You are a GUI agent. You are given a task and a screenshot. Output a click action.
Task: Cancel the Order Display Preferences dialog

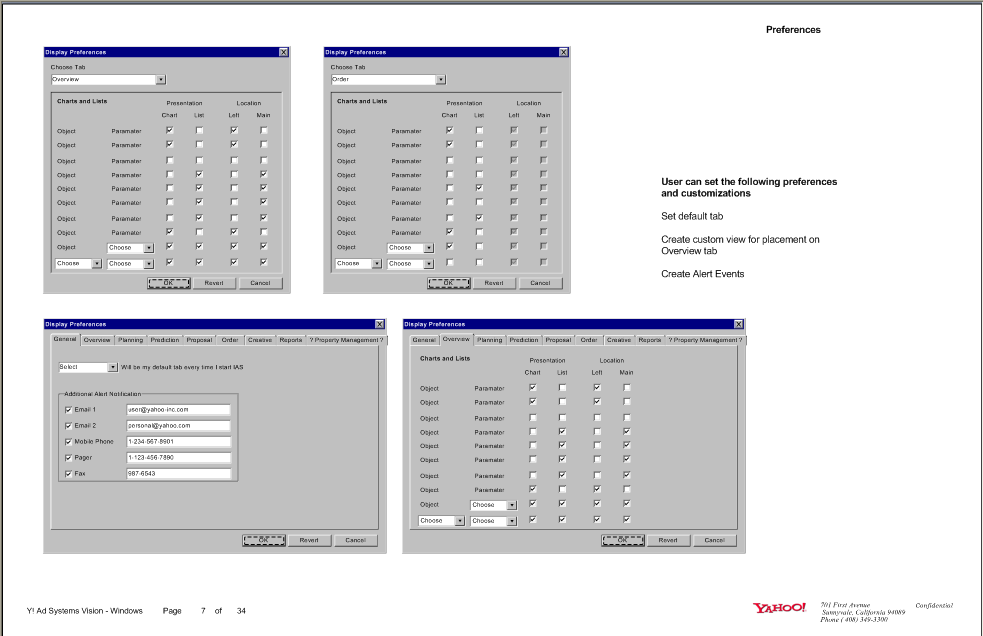540,282
